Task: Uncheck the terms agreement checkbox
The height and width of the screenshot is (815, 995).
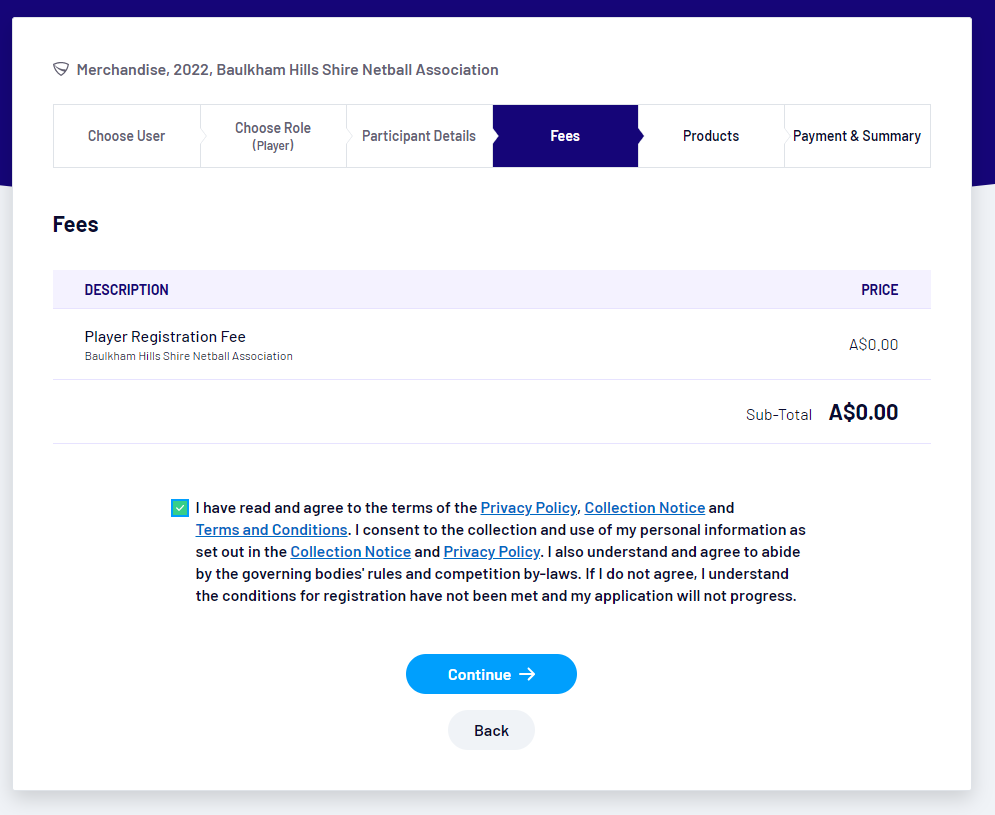Action: tap(180, 508)
